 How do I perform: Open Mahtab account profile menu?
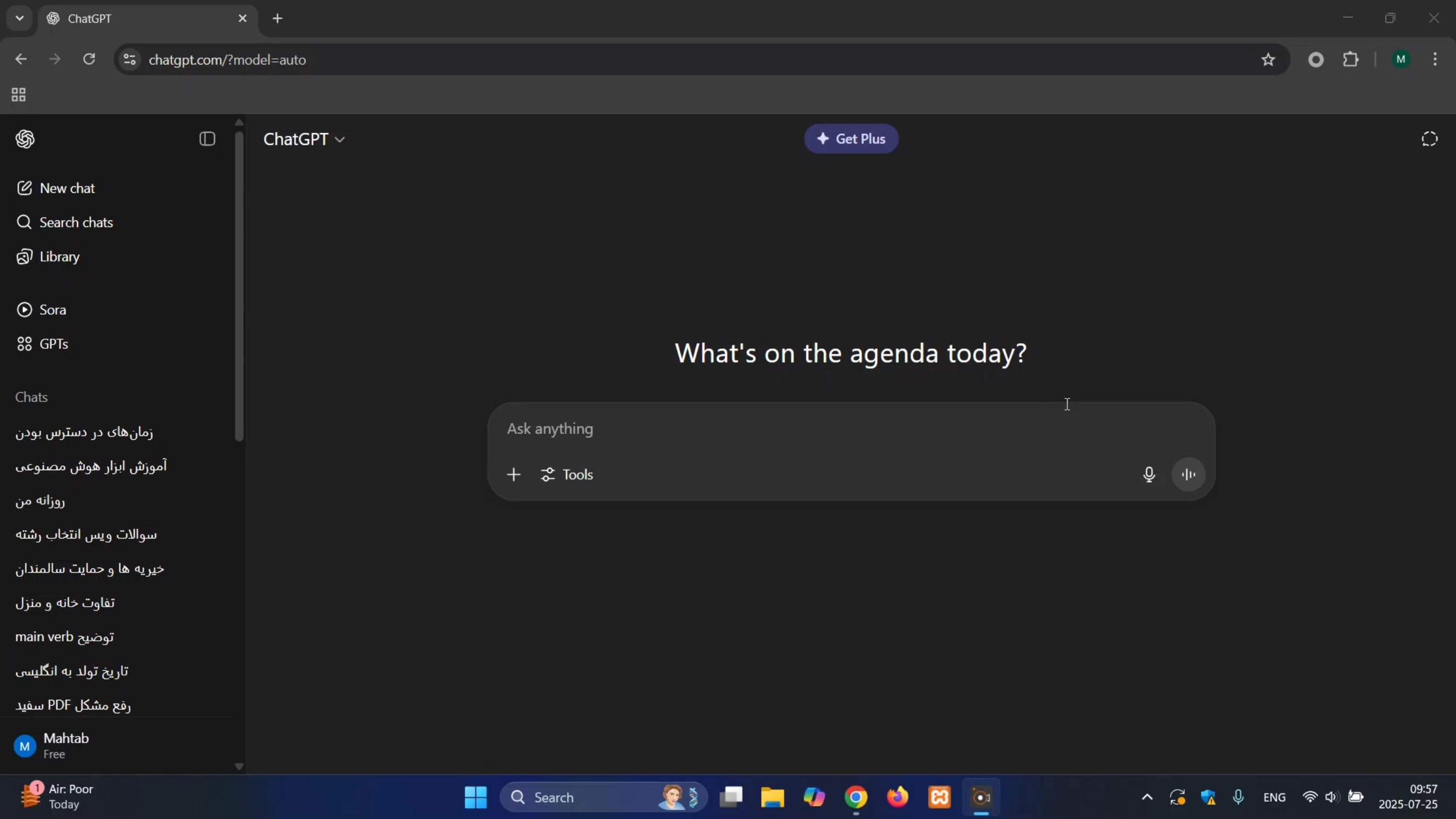116,746
